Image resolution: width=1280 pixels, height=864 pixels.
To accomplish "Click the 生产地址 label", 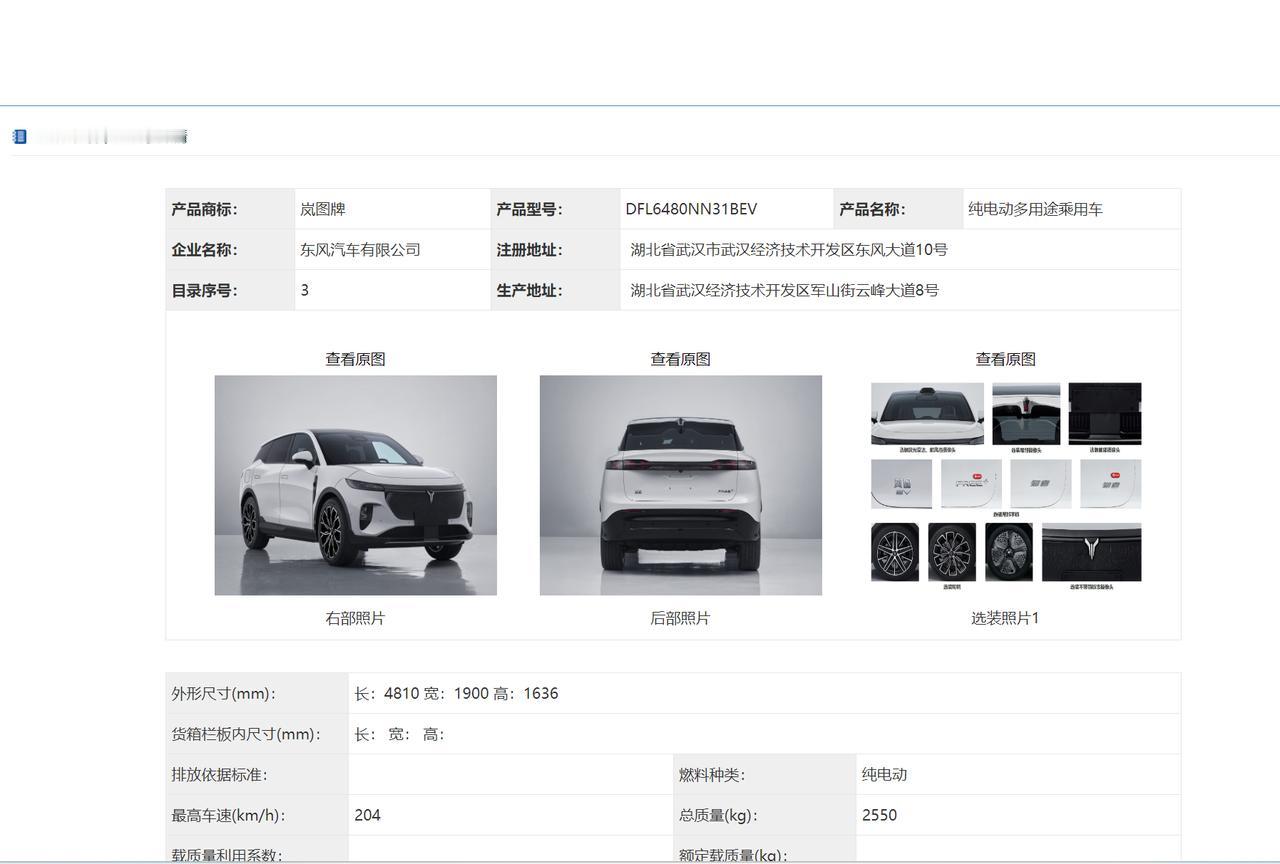I will point(529,290).
